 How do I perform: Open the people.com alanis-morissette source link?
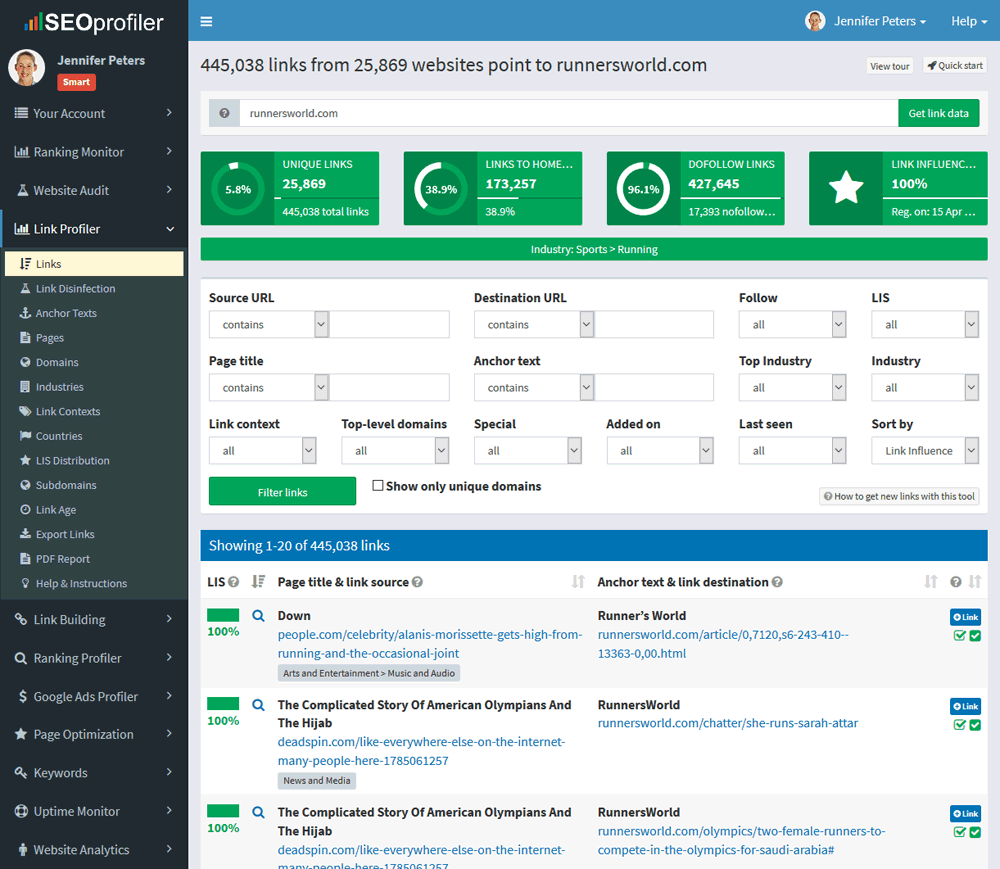(430, 644)
